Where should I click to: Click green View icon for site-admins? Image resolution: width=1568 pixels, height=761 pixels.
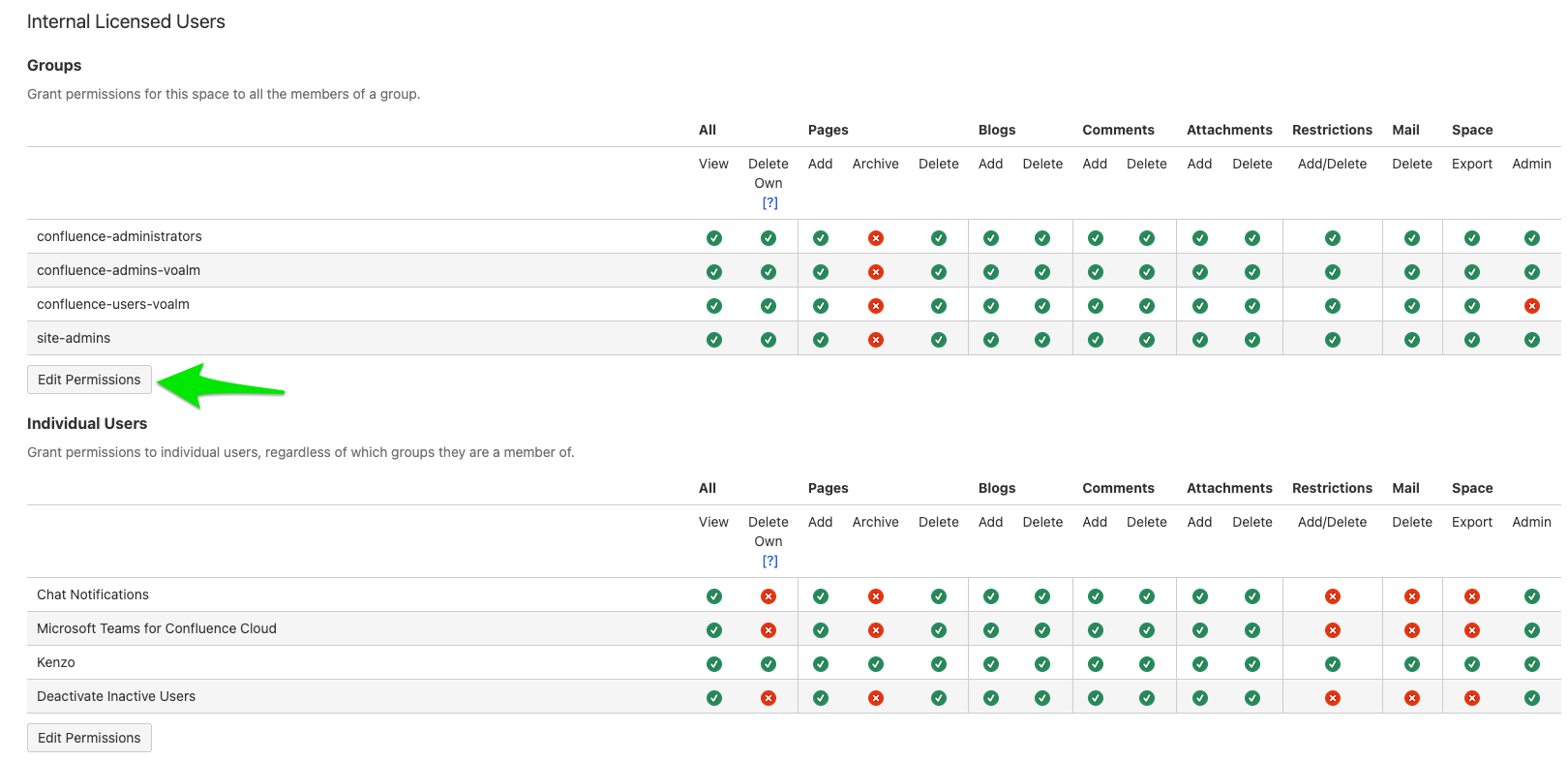click(x=713, y=340)
